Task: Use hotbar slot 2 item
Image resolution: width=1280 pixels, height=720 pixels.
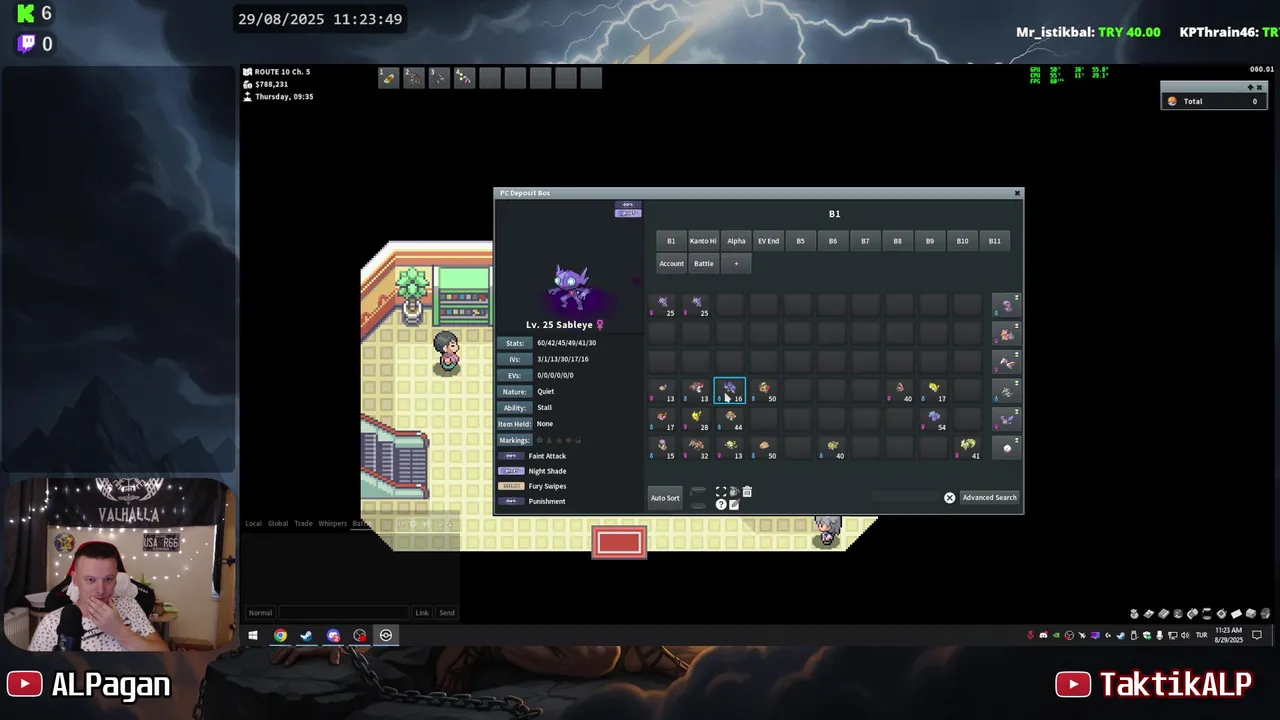Action: tap(414, 77)
